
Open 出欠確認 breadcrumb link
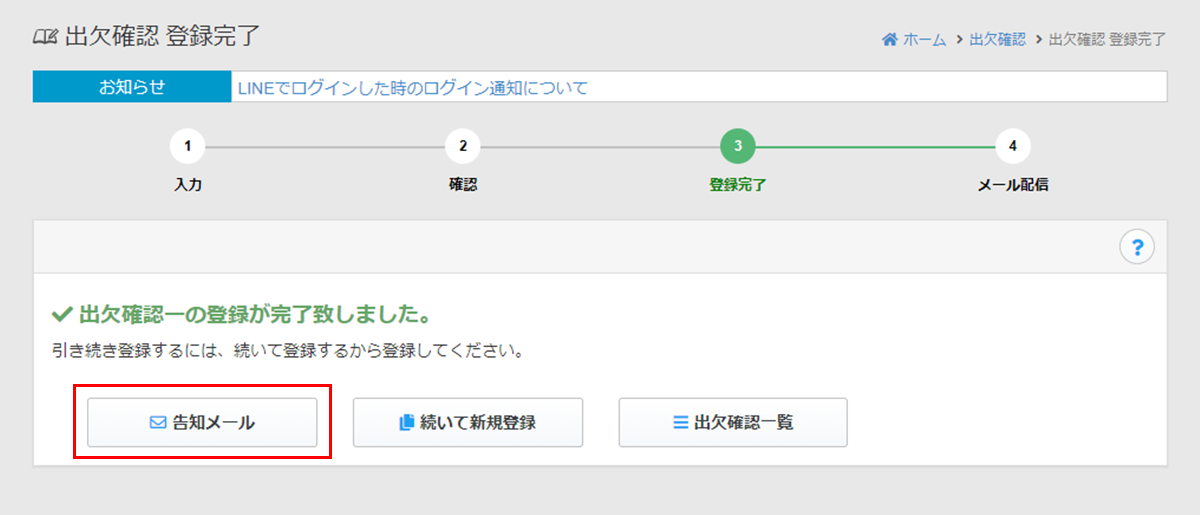coord(997,39)
